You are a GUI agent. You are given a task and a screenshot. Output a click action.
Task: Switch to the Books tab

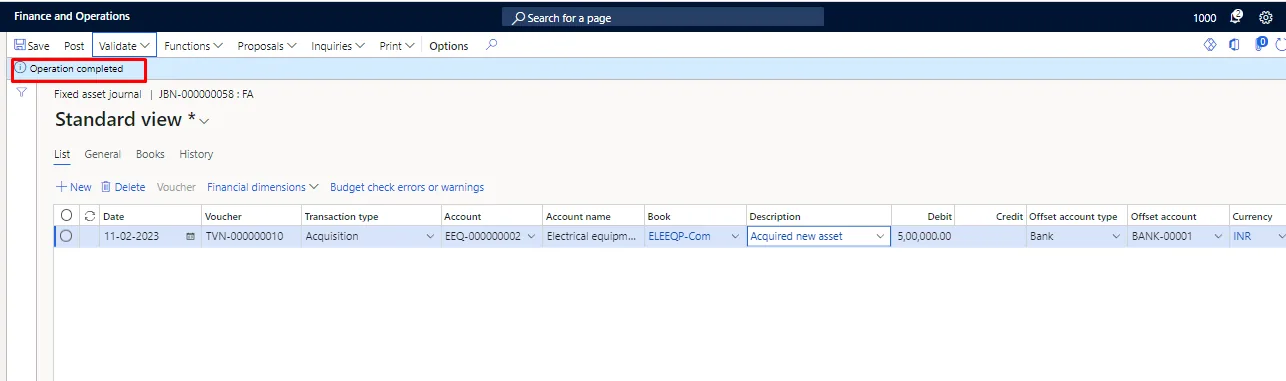pos(150,154)
